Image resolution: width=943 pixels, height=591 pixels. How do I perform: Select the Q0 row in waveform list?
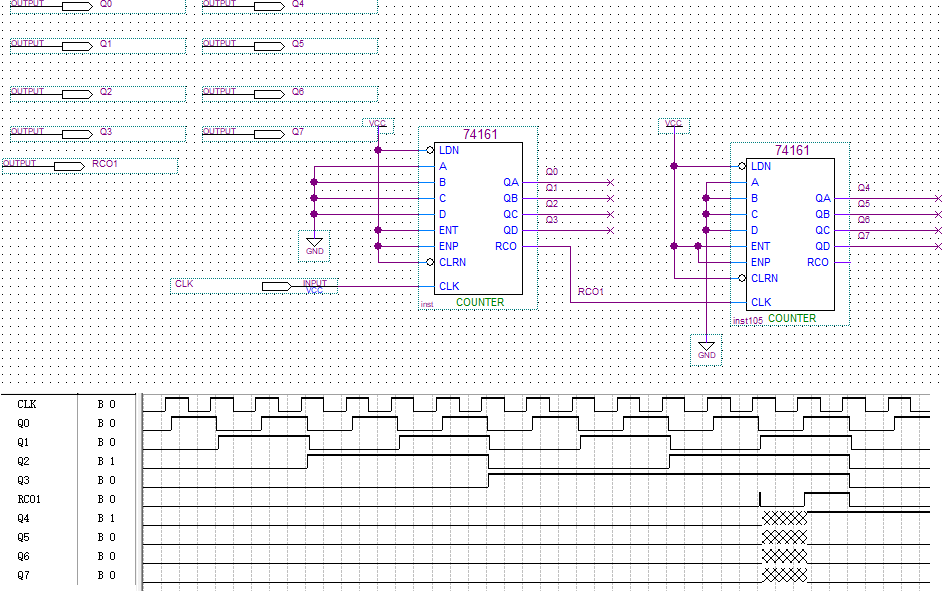[x=70, y=423]
